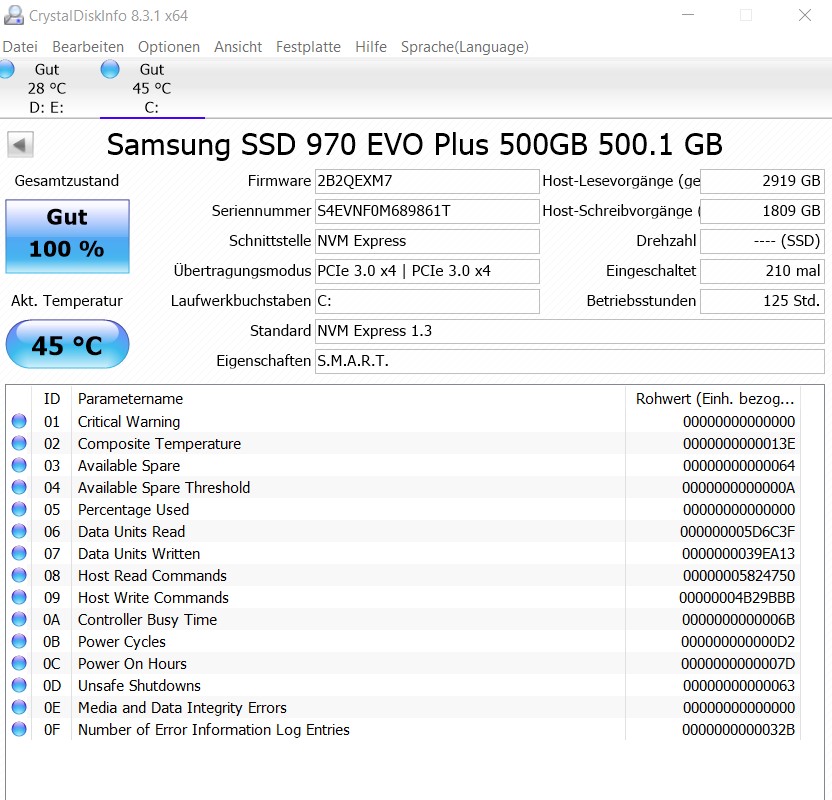Viewport: 832px width, 800px height.
Task: Click the Host-Schreibvorgänge value 1809 GB
Action: pyautogui.click(x=762, y=211)
